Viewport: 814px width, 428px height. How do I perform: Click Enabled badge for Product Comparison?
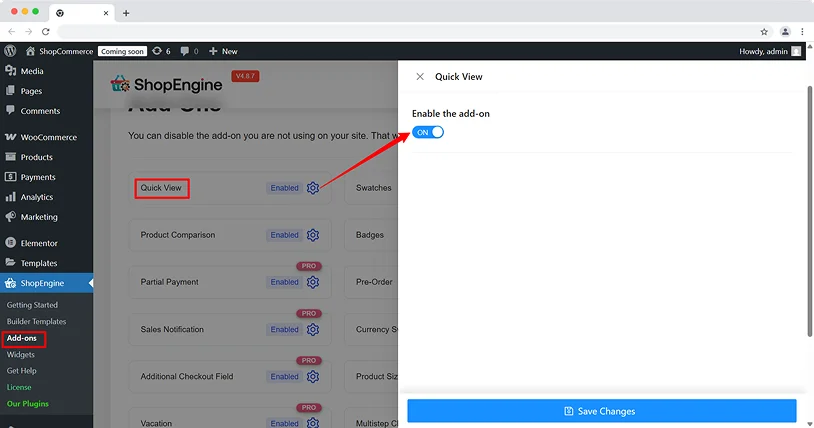point(284,235)
